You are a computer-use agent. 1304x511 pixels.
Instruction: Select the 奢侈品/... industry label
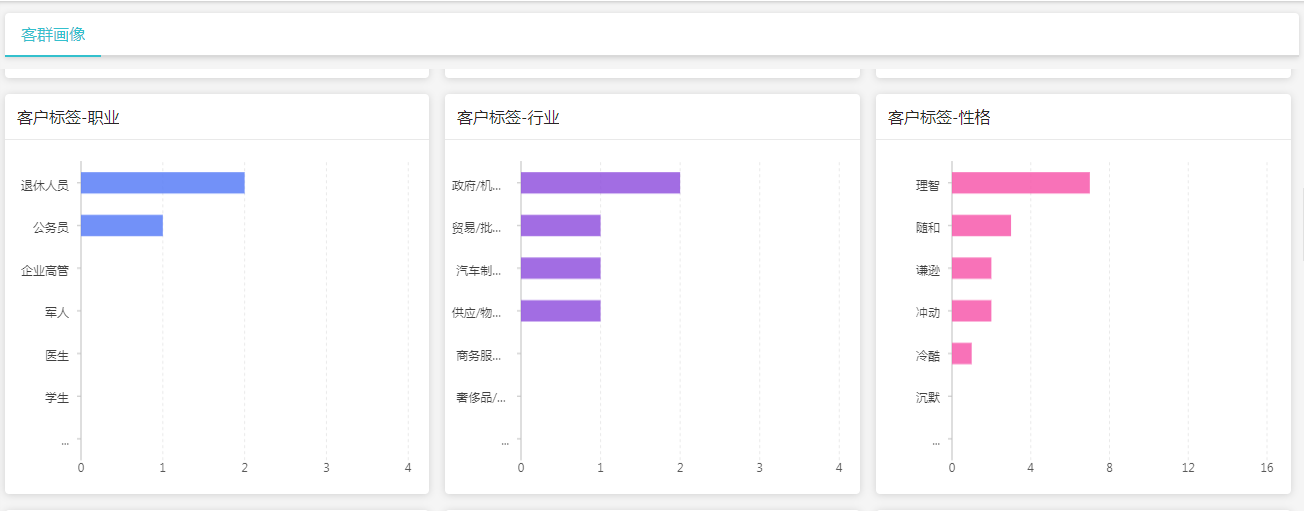tap(480, 398)
